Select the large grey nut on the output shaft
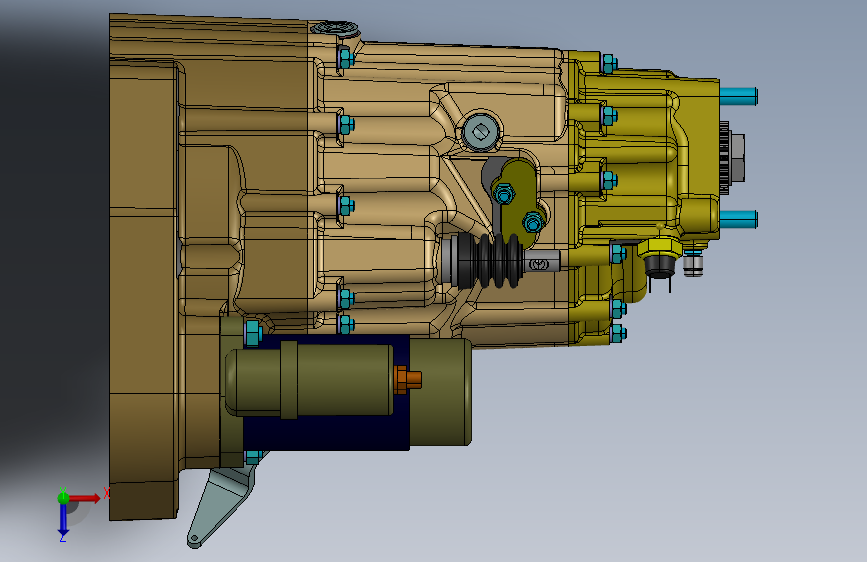867x562 pixels. click(x=737, y=158)
